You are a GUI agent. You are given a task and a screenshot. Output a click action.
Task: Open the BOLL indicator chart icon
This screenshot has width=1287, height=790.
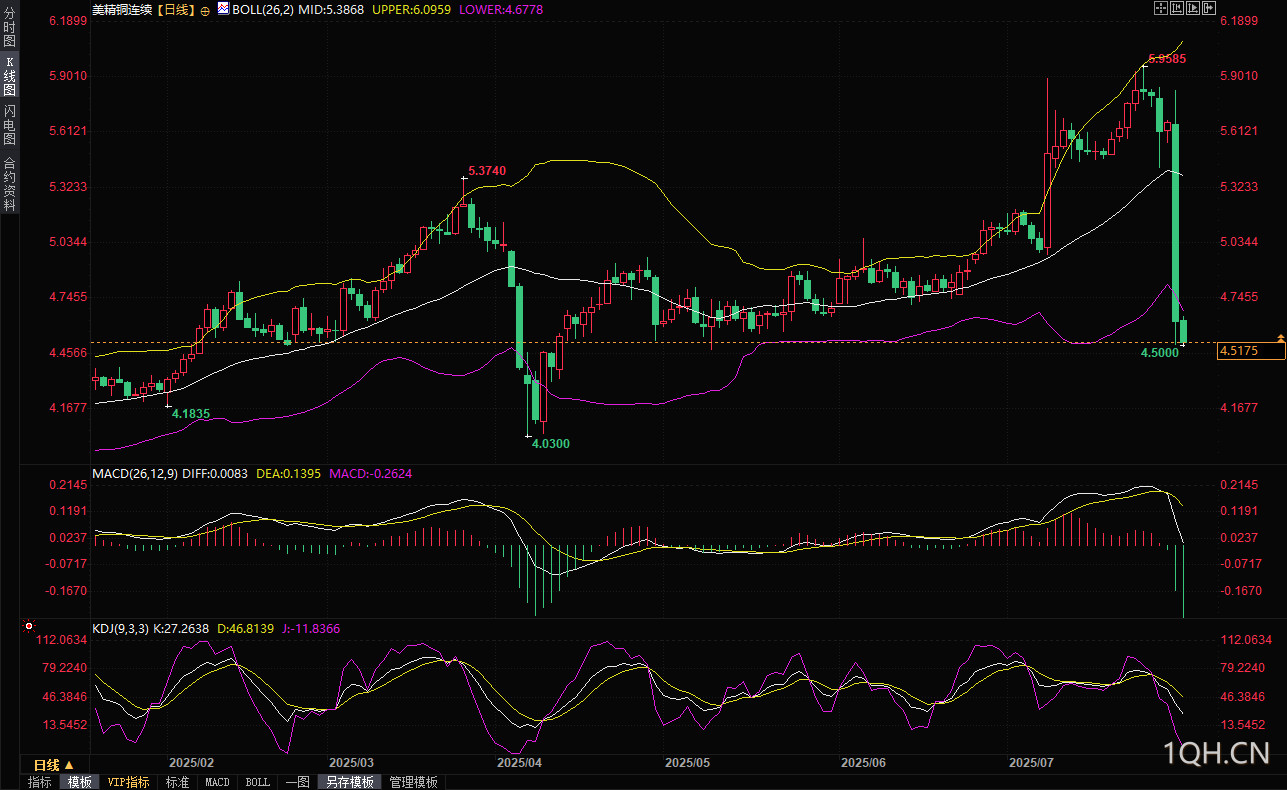(223, 9)
